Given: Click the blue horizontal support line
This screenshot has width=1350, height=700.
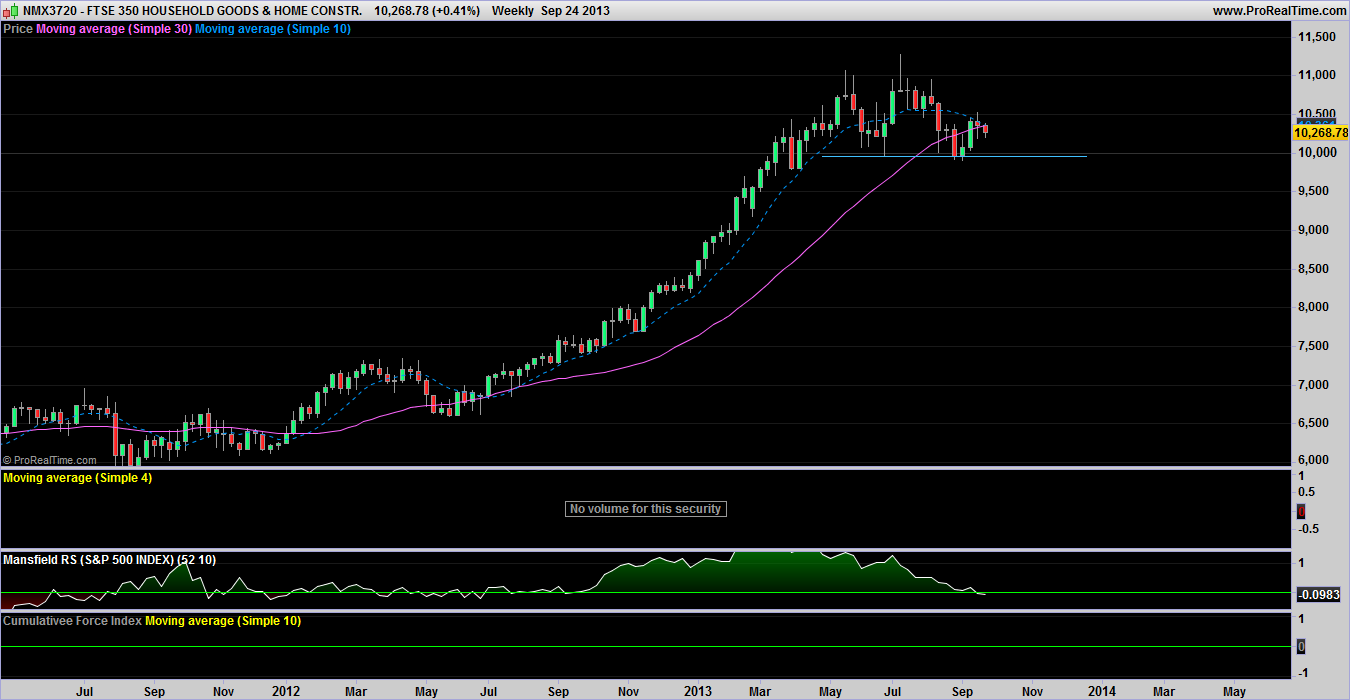Looking at the screenshot, I should [x=950, y=156].
